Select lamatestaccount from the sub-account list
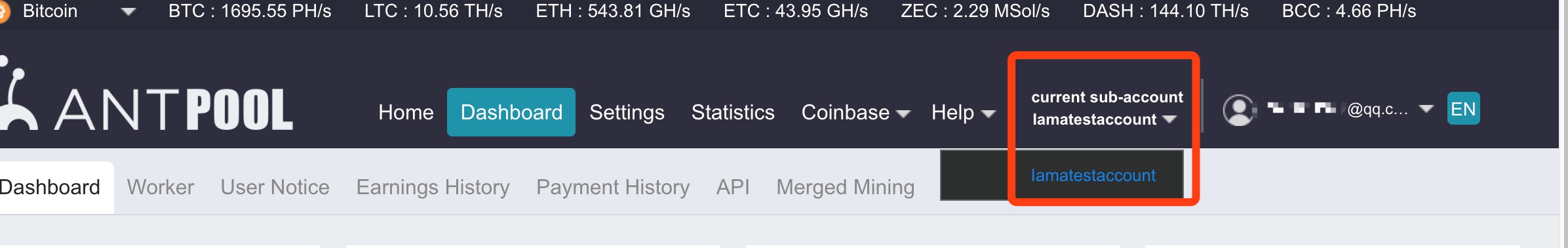 pyautogui.click(x=1093, y=175)
